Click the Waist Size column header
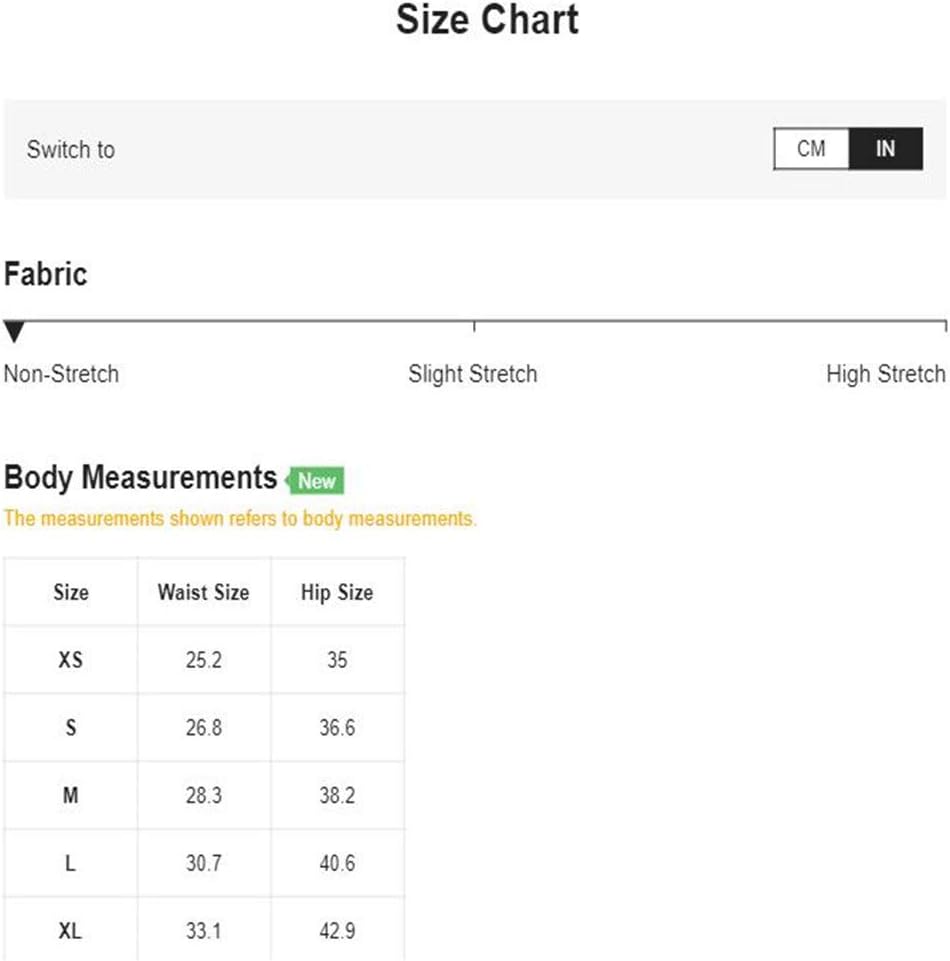 203,592
